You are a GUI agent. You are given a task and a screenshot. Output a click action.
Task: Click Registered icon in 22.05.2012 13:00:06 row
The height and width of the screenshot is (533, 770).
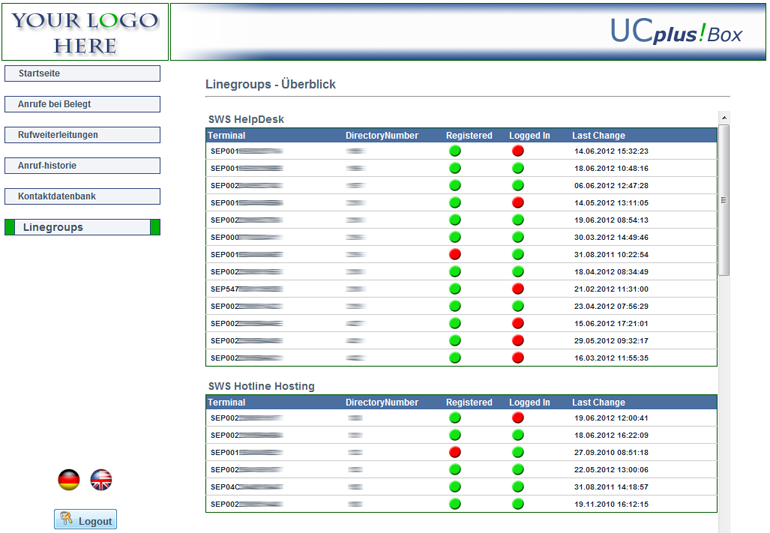455,469
